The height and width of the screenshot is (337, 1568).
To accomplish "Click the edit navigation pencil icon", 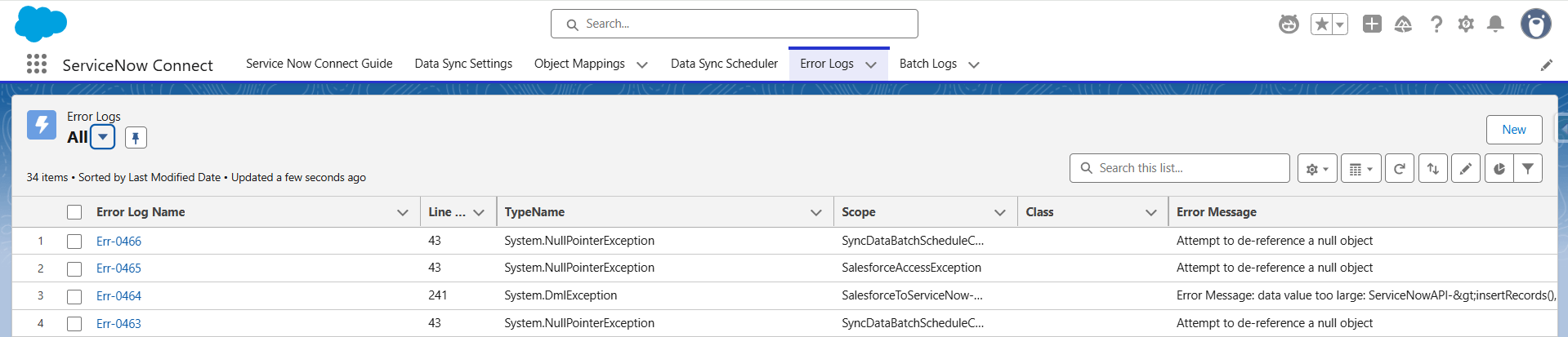I will pyautogui.click(x=1546, y=64).
